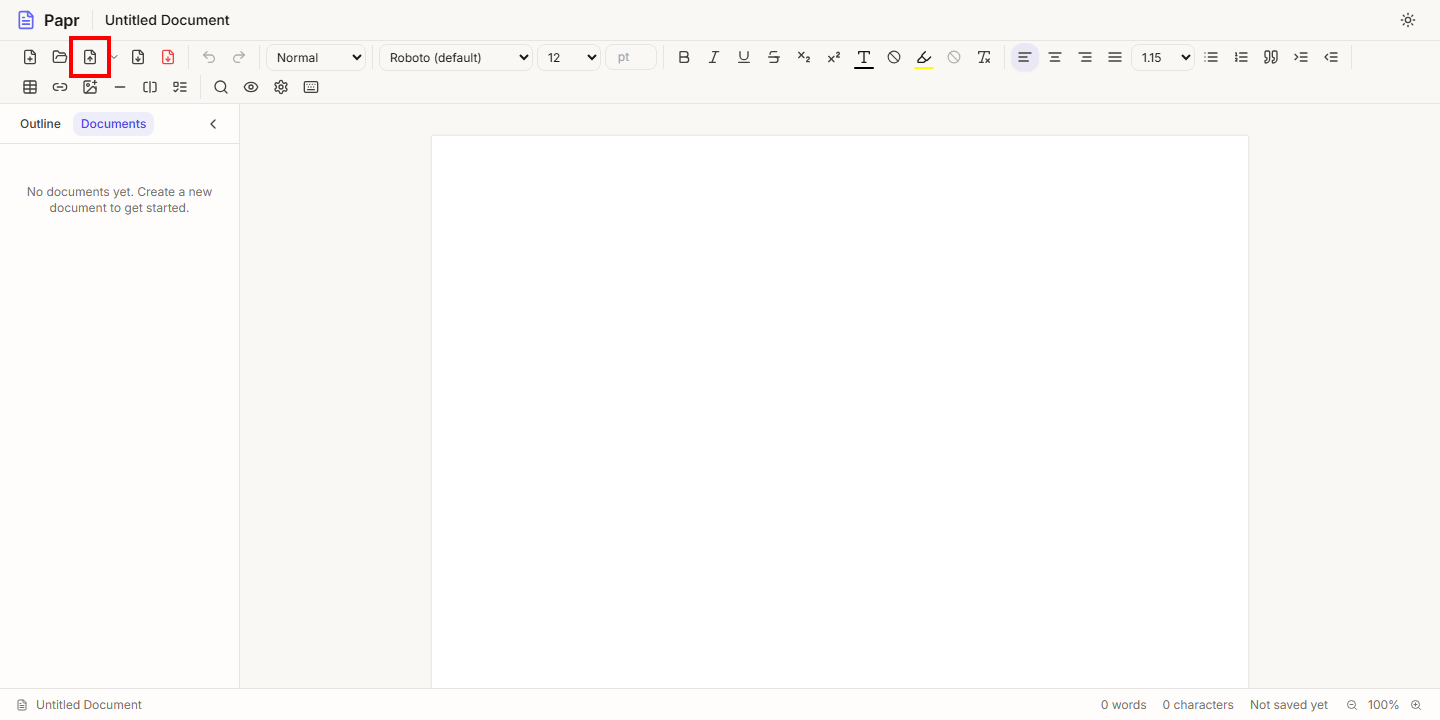Toggle subscript formatting
The width and height of the screenshot is (1440, 720).
pos(804,58)
